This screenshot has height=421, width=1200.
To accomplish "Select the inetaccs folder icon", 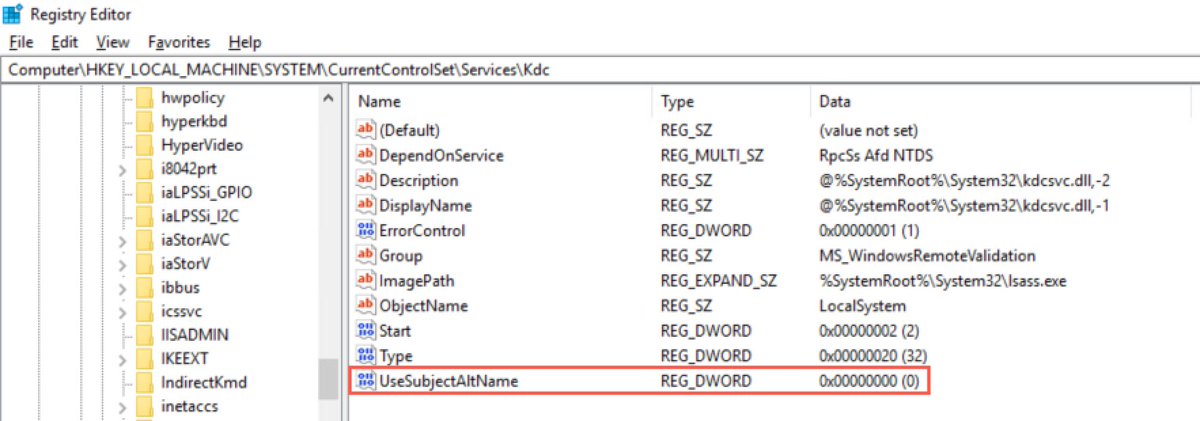I will click(x=144, y=406).
